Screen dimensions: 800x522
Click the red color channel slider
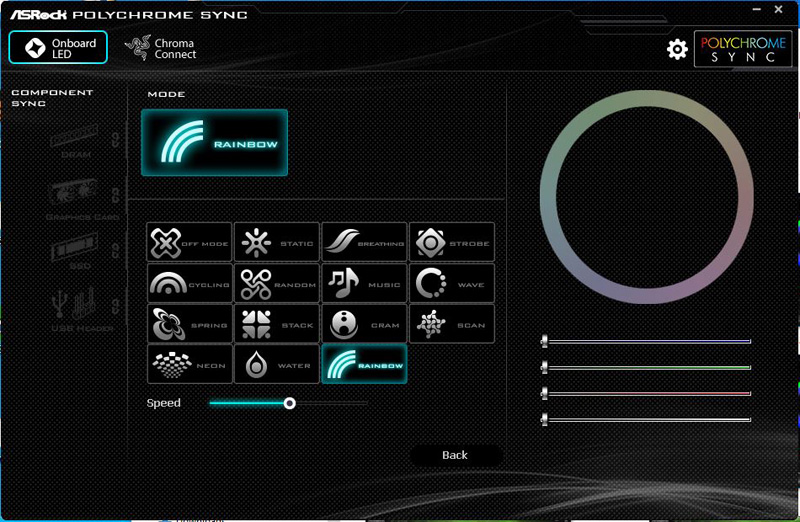coord(646,393)
